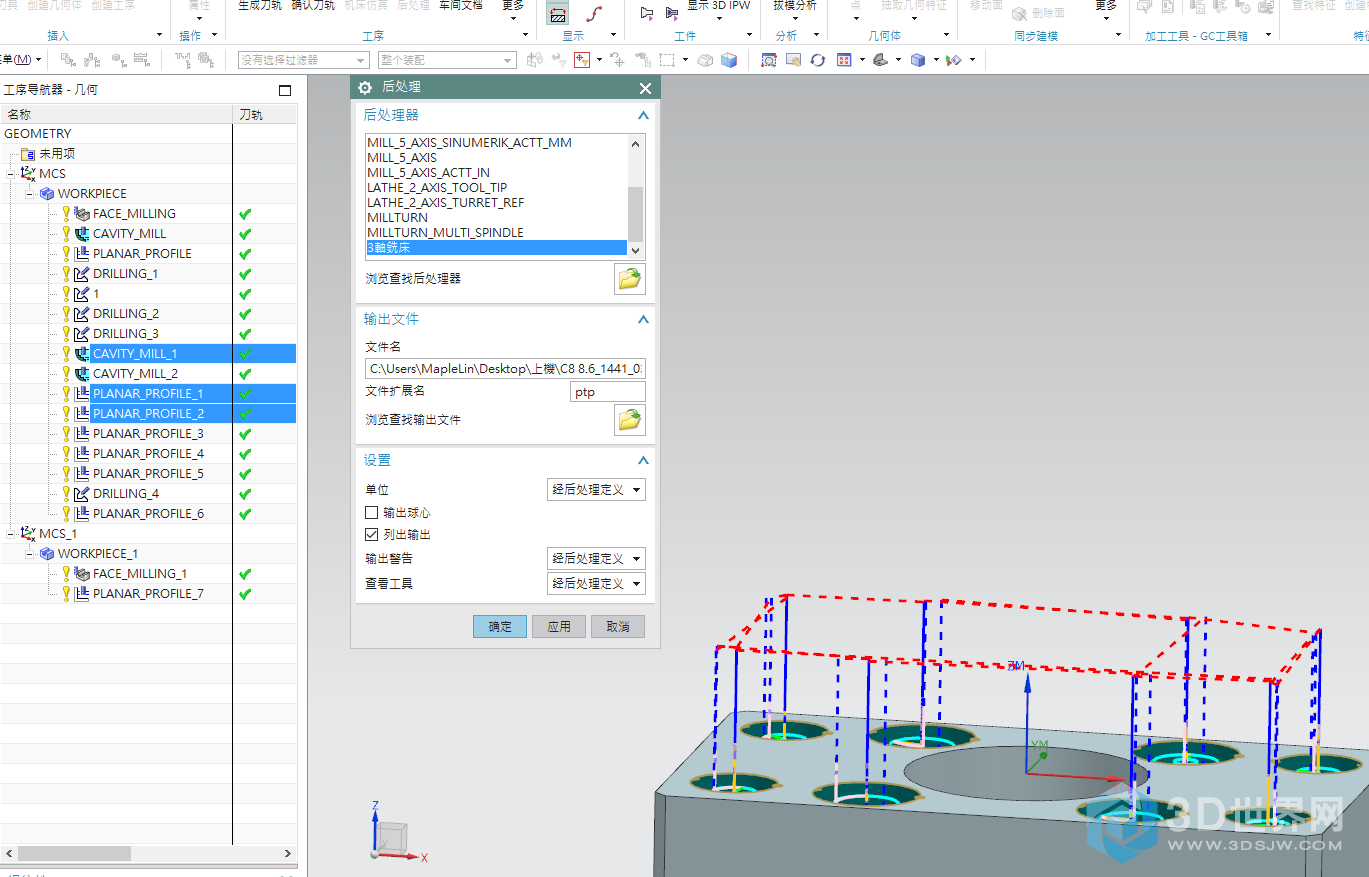
Task: Click the WORKPIECE geometry icon
Action: (47, 194)
